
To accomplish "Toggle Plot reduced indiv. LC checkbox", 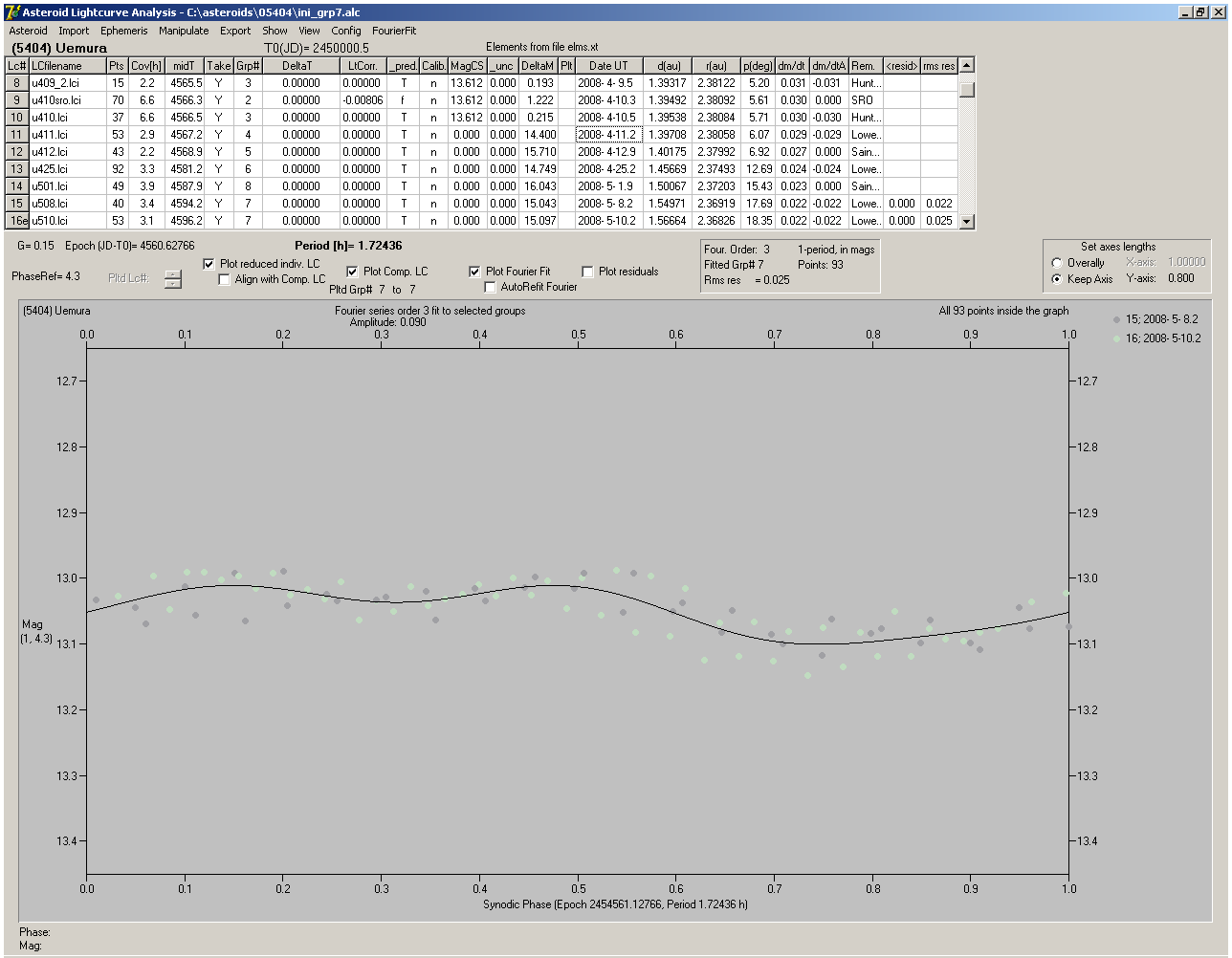I will click(x=209, y=264).
